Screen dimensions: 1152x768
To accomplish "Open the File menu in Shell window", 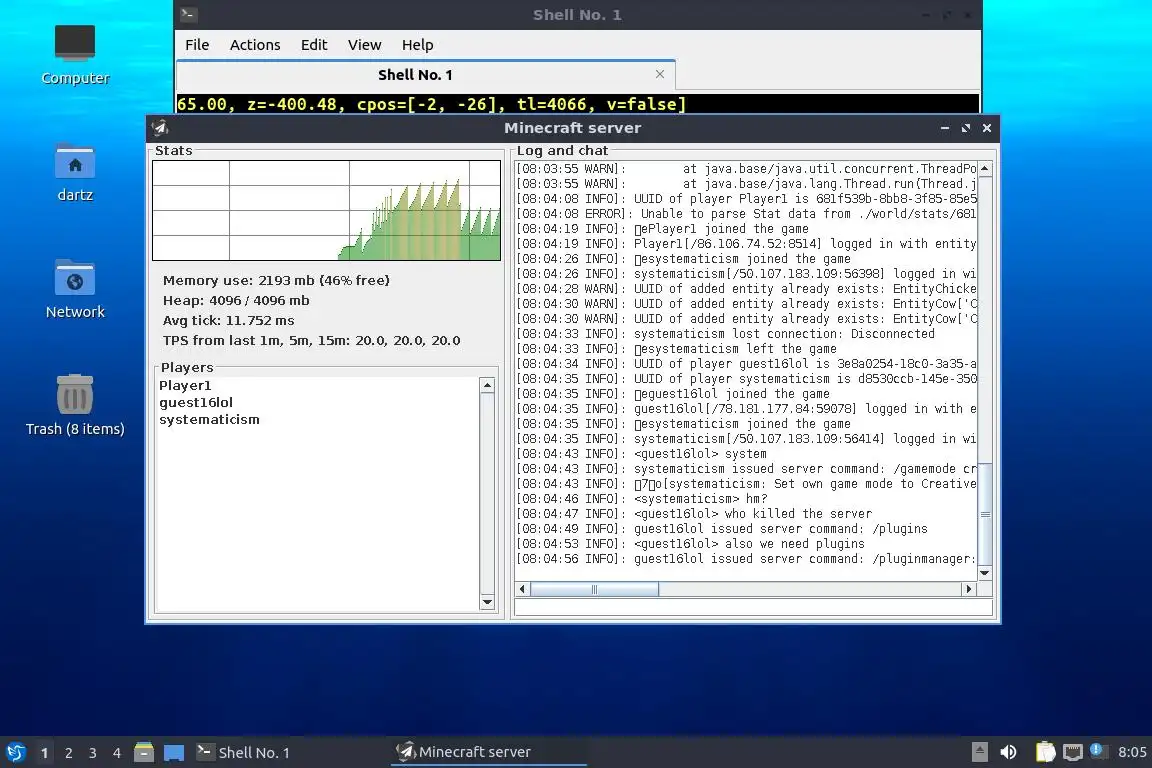I will pos(197,45).
